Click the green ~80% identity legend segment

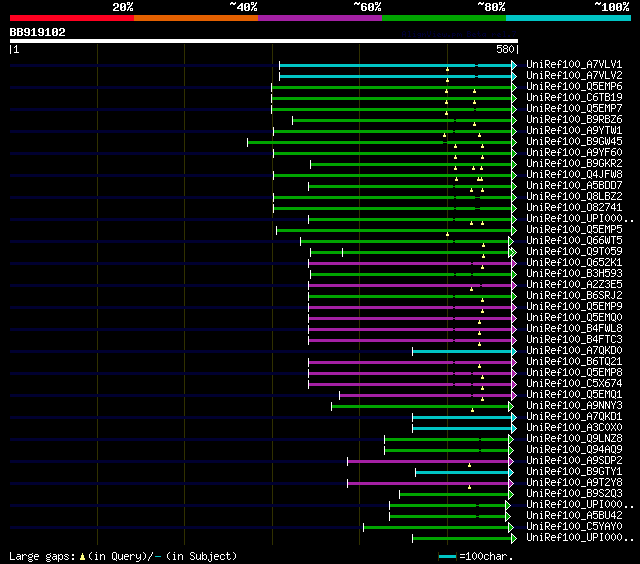pos(444,18)
